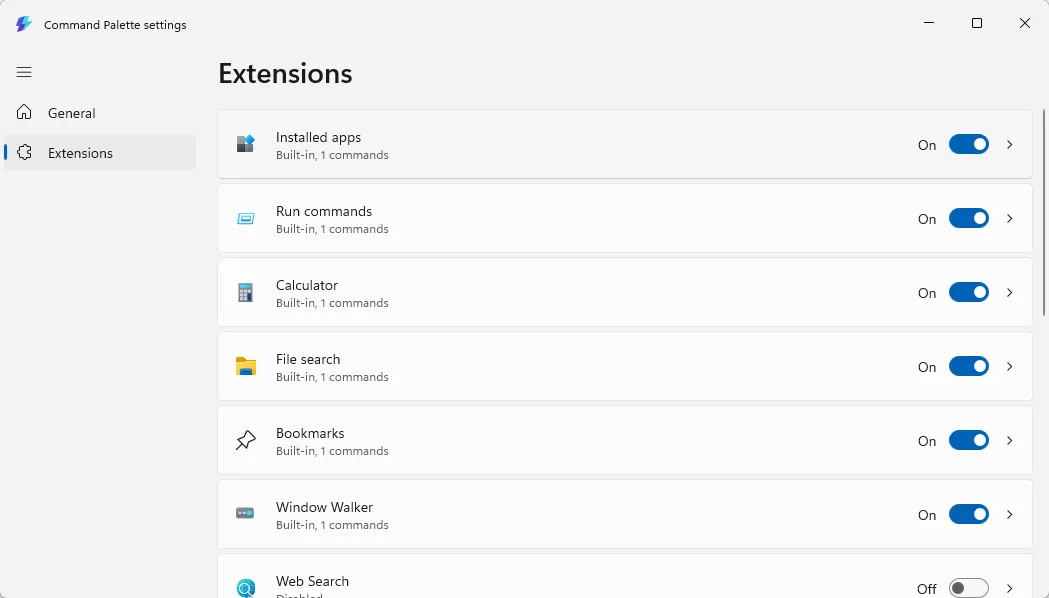Click the File search folder icon
This screenshot has width=1049, height=598.
pyautogui.click(x=246, y=367)
